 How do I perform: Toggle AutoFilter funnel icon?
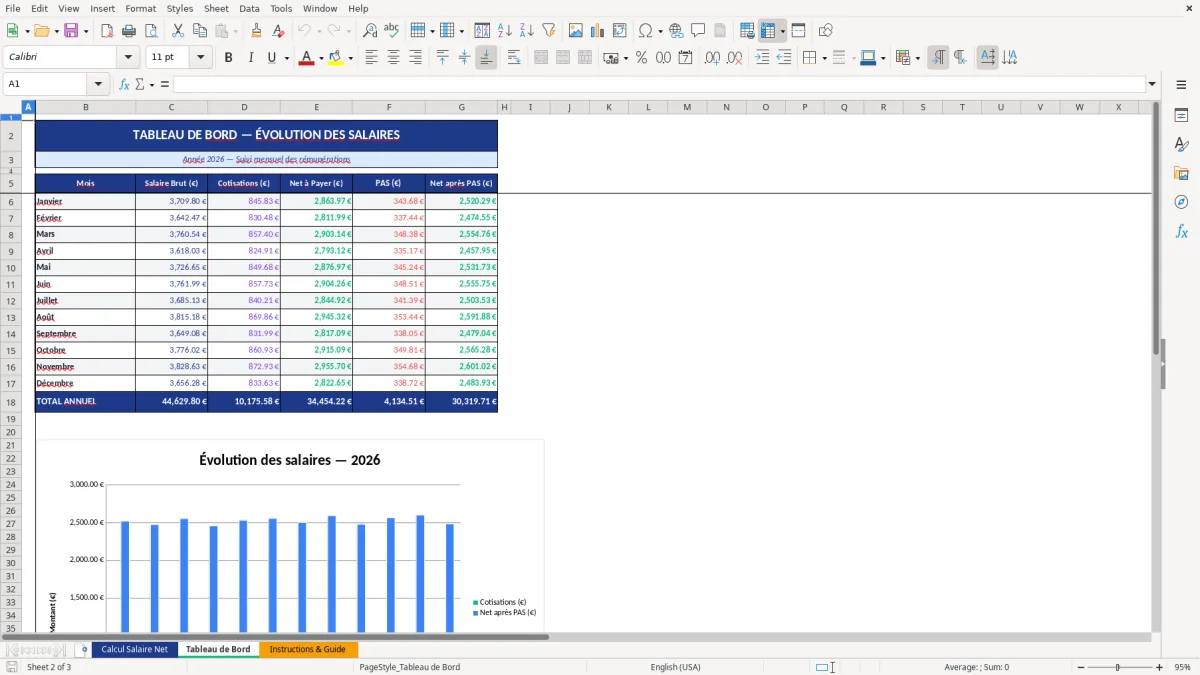point(549,31)
